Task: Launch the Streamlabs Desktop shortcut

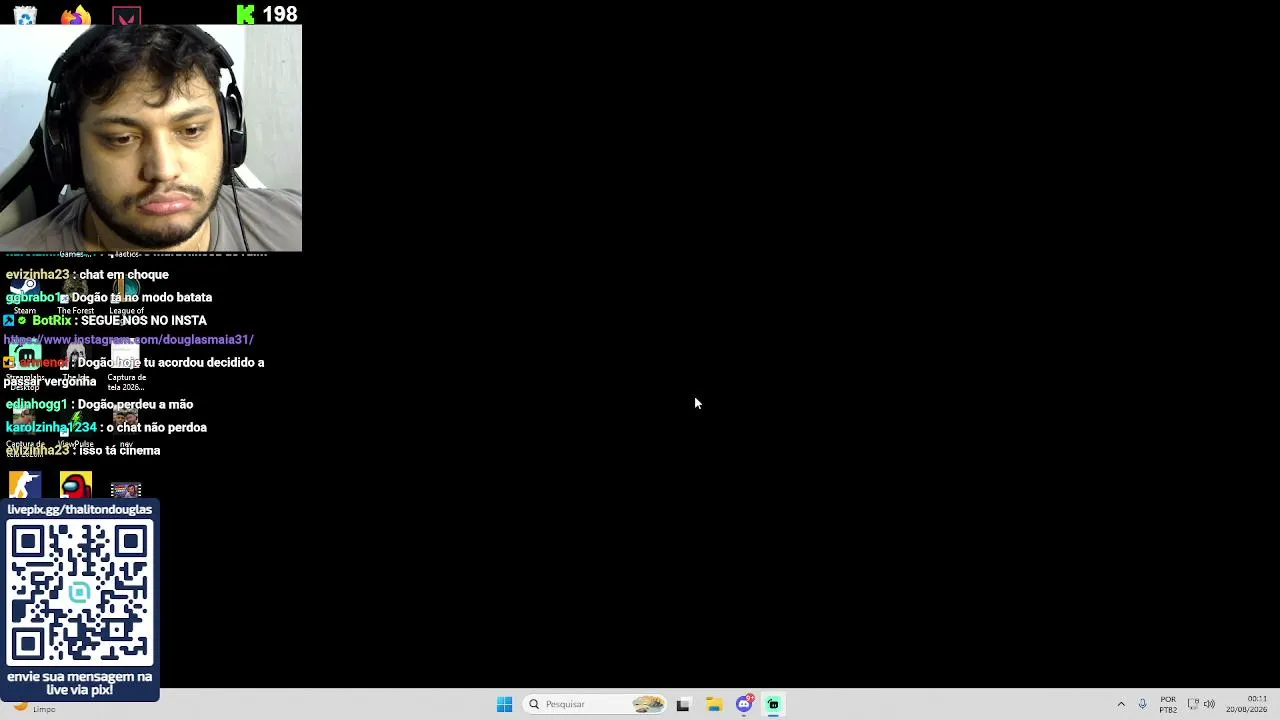Action: click(x=25, y=365)
